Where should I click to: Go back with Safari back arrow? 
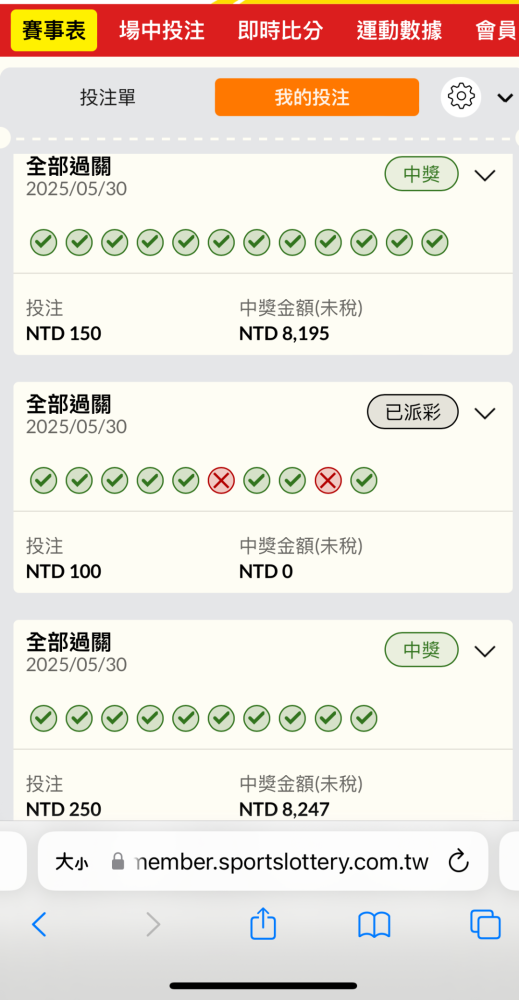coord(39,924)
